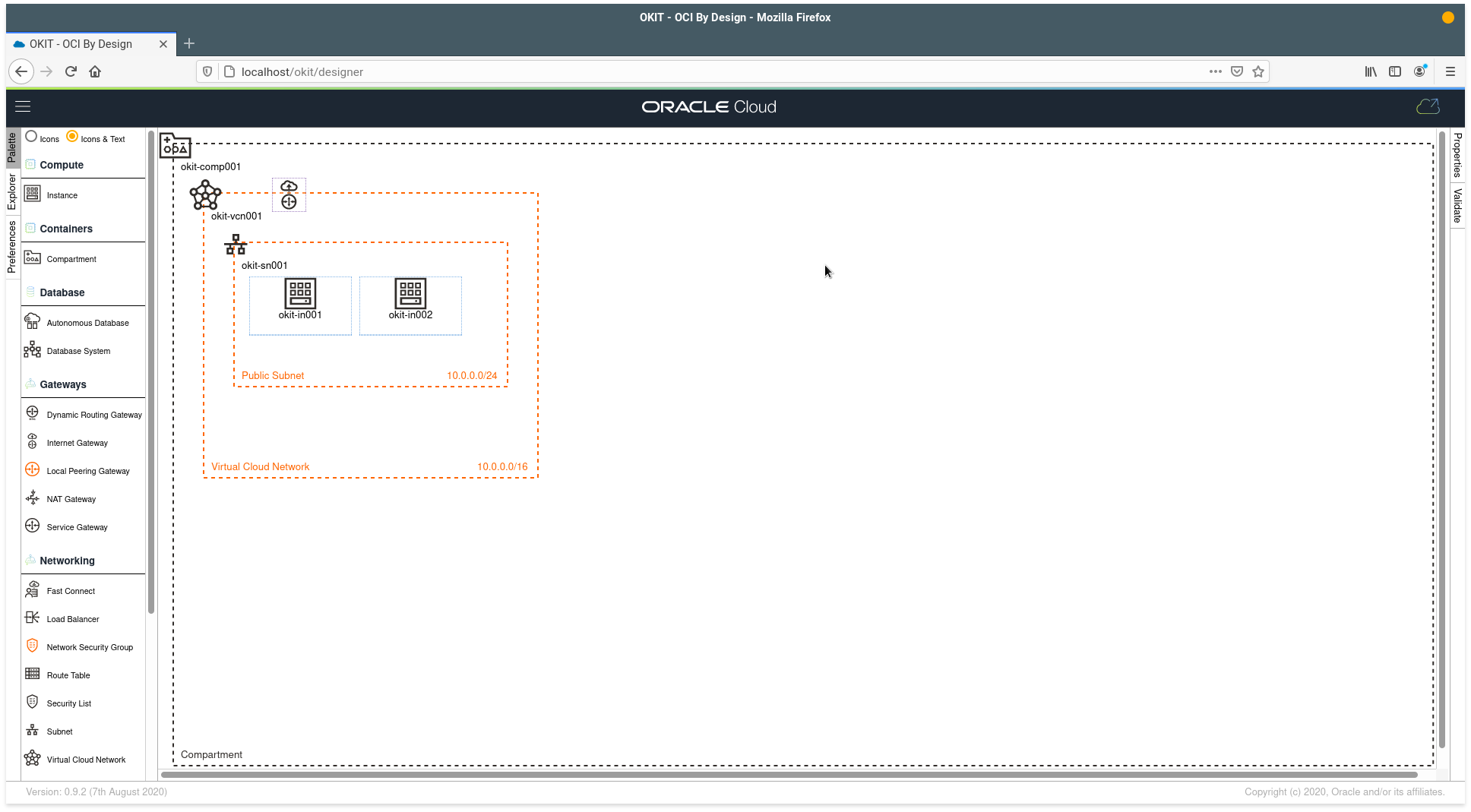Click the Public Subnet label
The height and width of the screenshot is (812, 1471).
point(273,375)
